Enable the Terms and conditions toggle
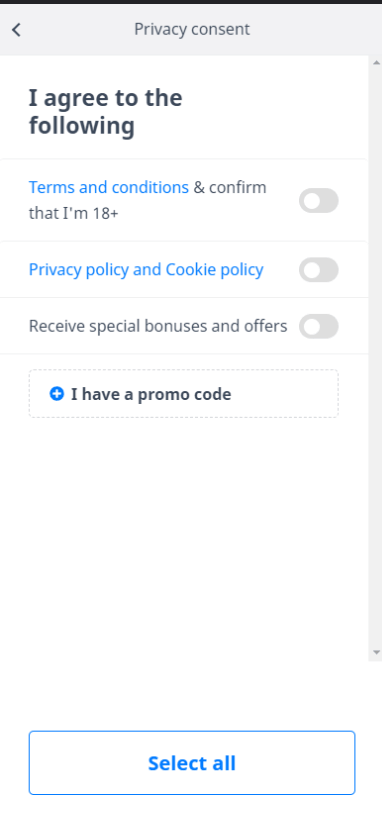The width and height of the screenshot is (382, 839). pyautogui.click(x=319, y=201)
